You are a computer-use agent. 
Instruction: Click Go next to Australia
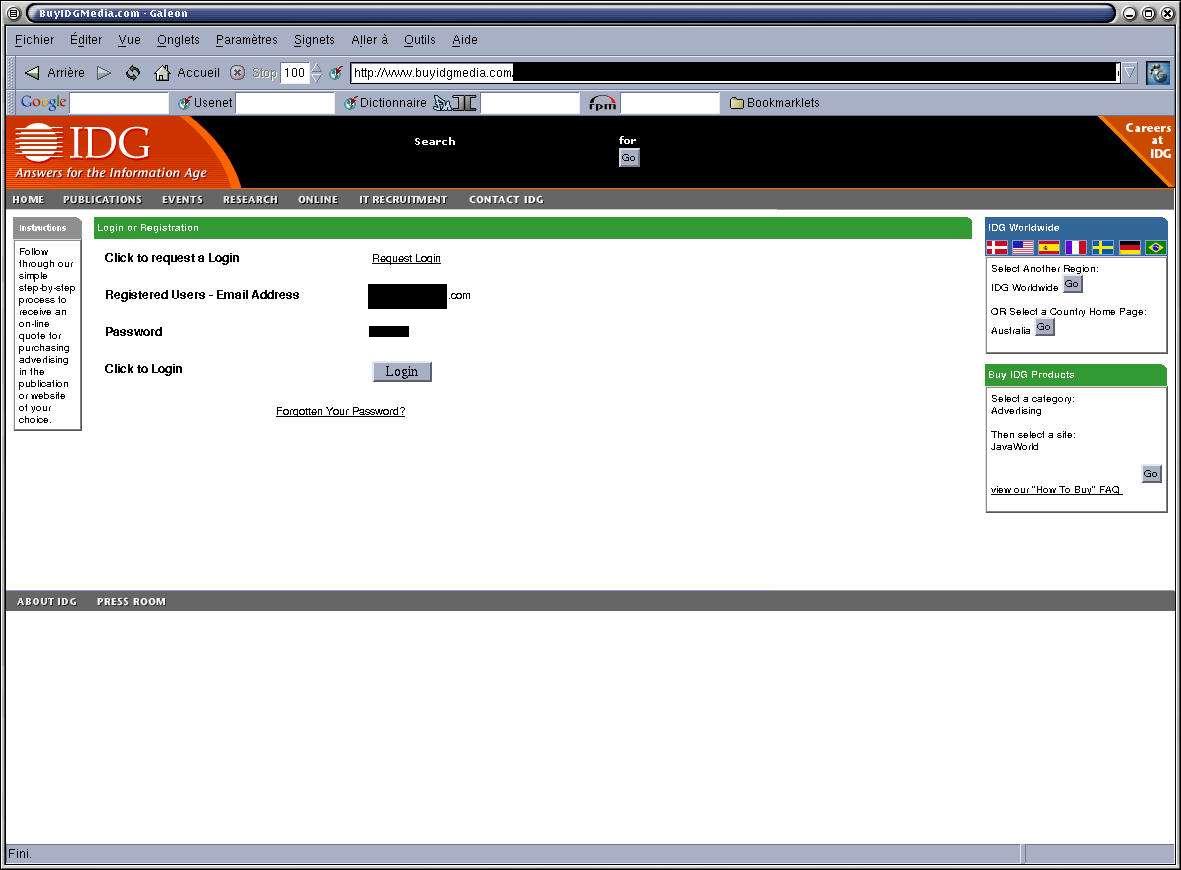tap(1045, 327)
